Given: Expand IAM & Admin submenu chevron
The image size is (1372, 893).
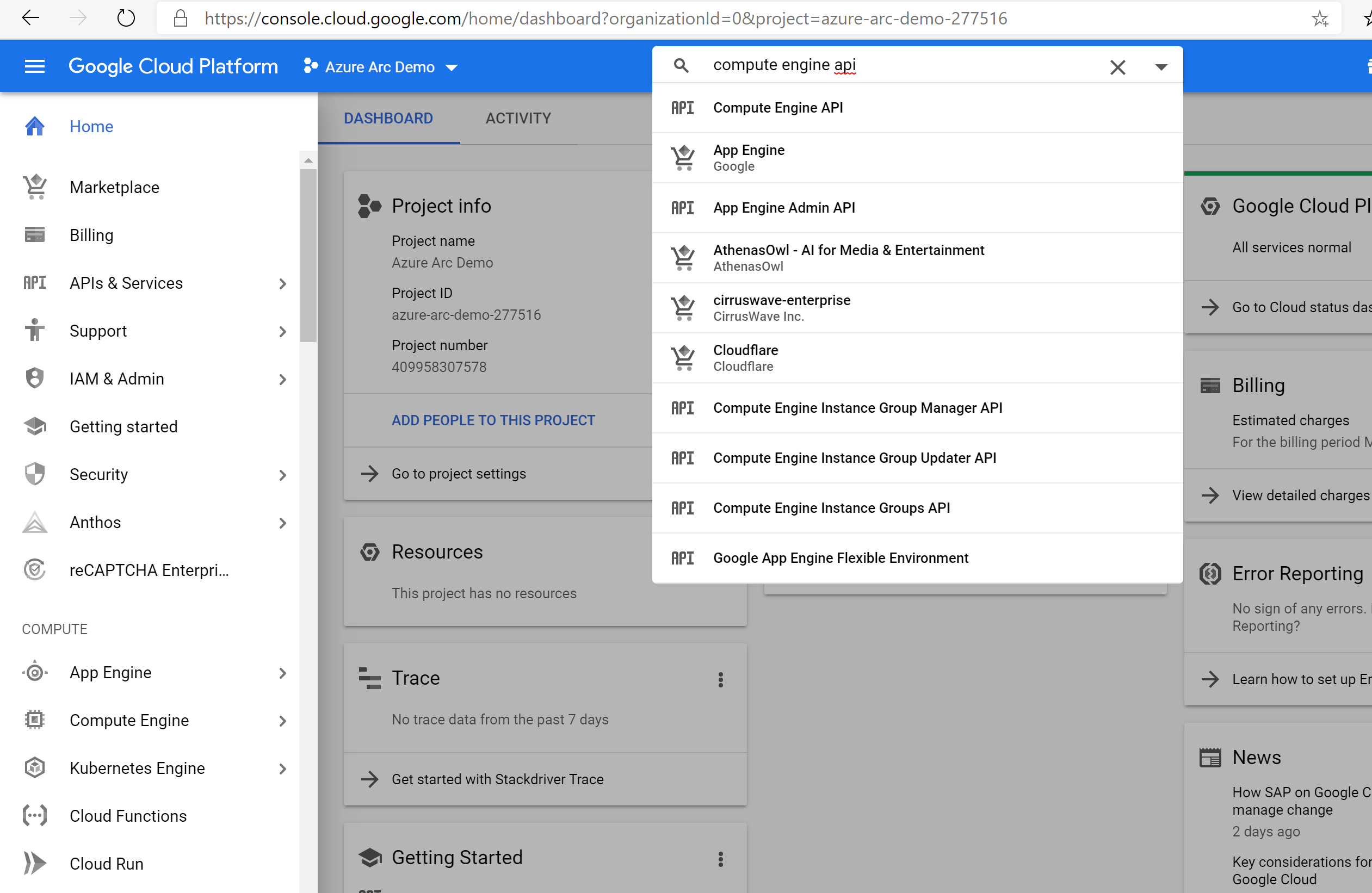Looking at the screenshot, I should click(x=282, y=379).
